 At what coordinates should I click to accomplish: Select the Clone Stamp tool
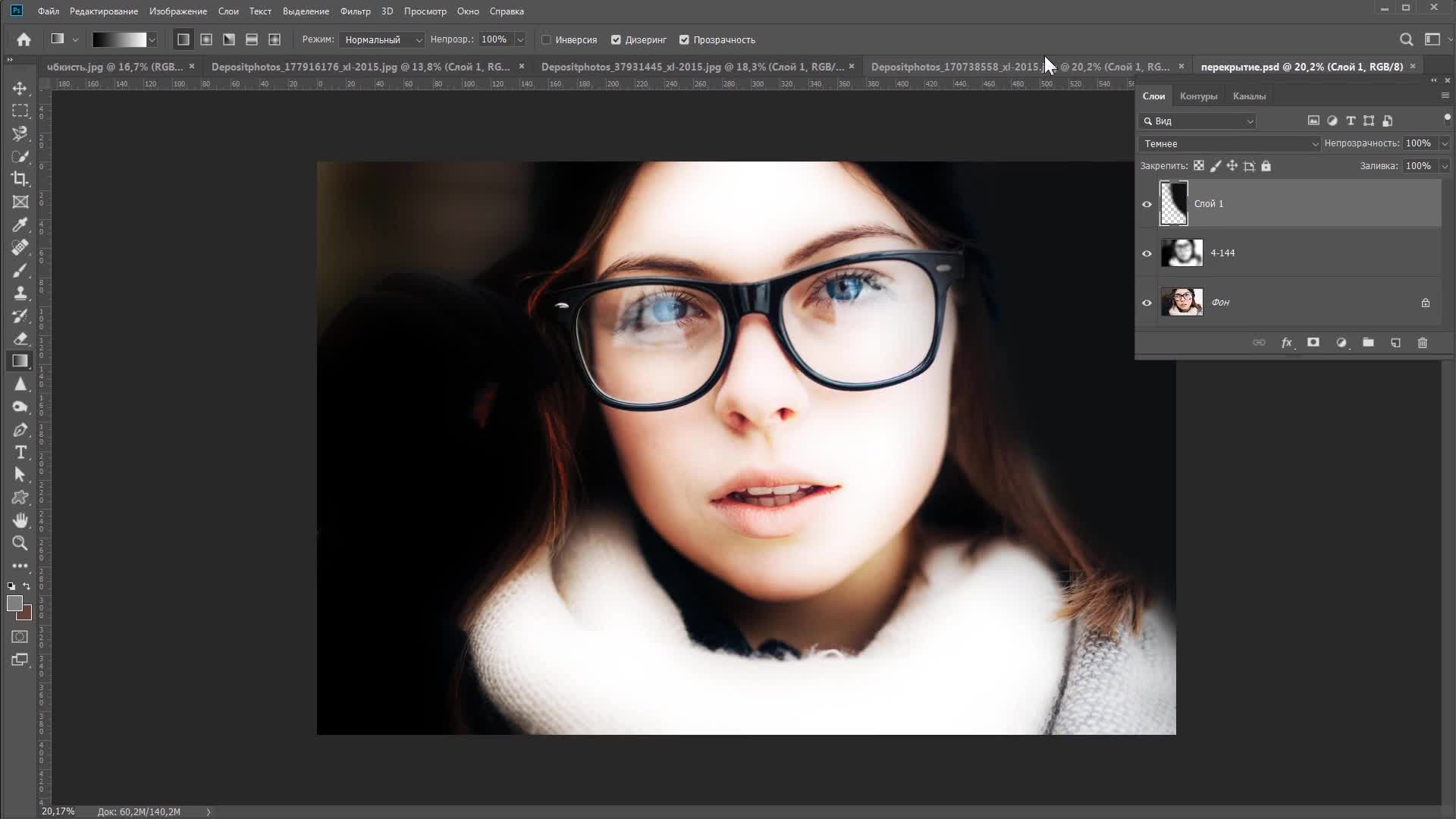(20, 293)
